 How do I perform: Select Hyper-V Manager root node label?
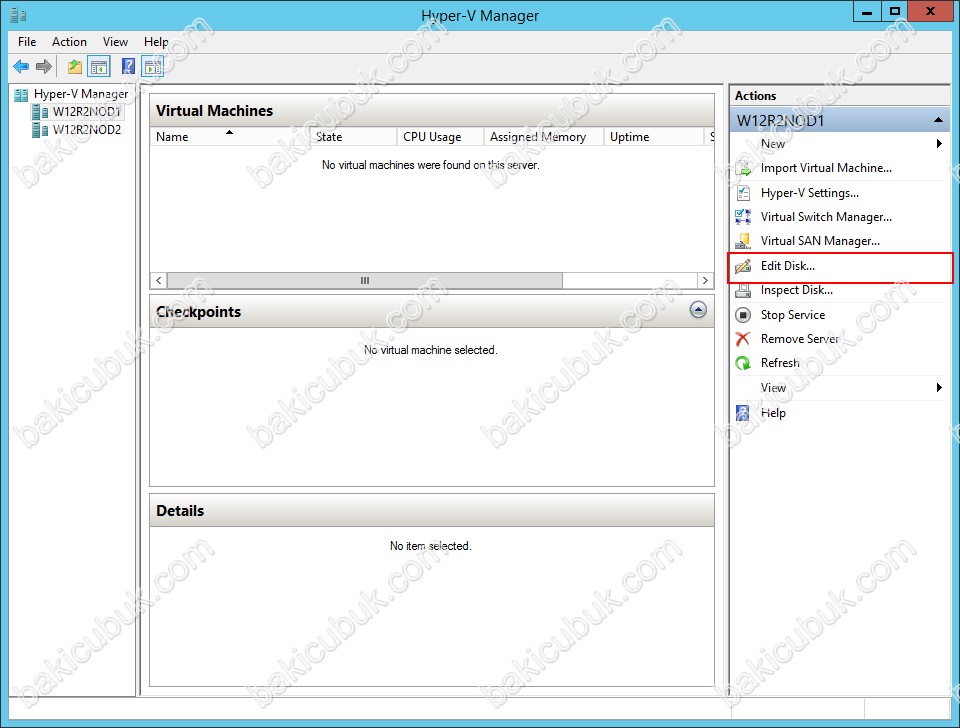[x=81, y=94]
